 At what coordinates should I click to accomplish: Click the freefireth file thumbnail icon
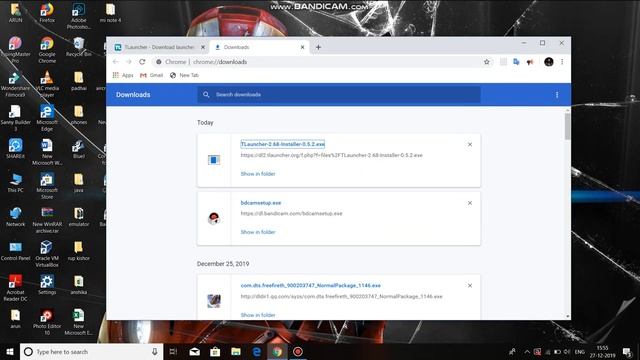click(214, 301)
